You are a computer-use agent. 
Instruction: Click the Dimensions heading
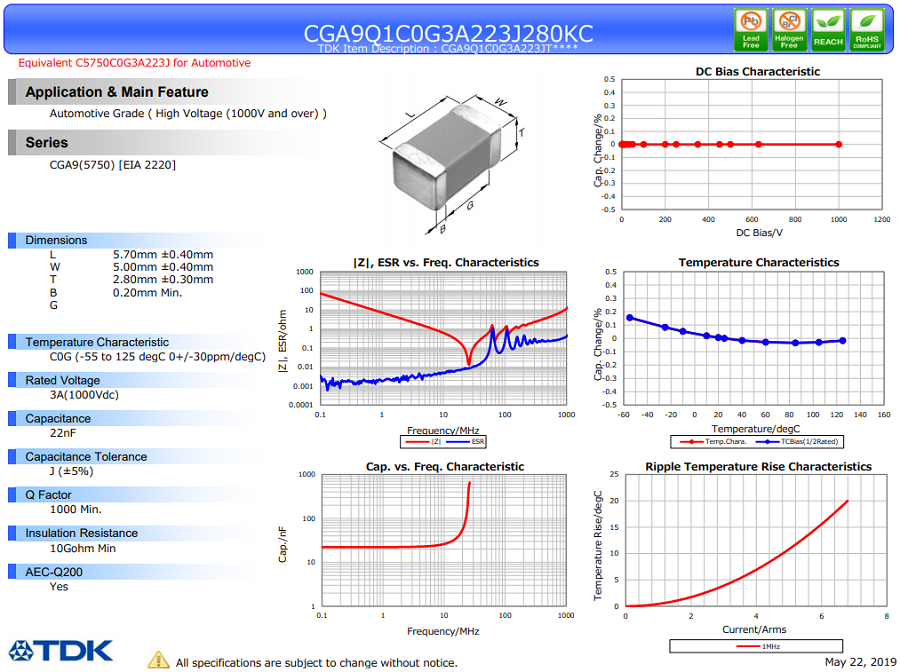click(56, 240)
